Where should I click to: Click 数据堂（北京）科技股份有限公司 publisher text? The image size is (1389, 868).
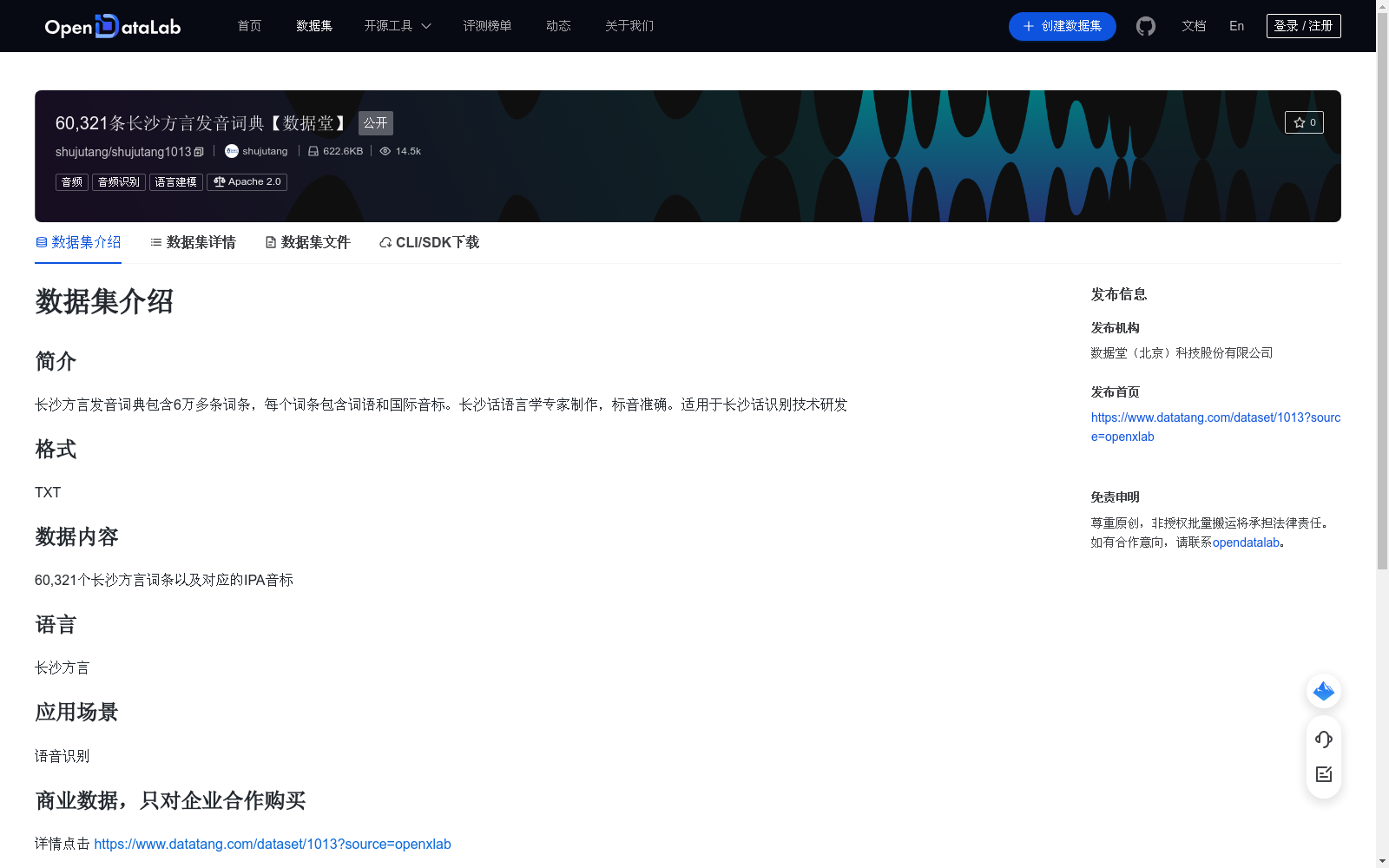(x=1182, y=353)
